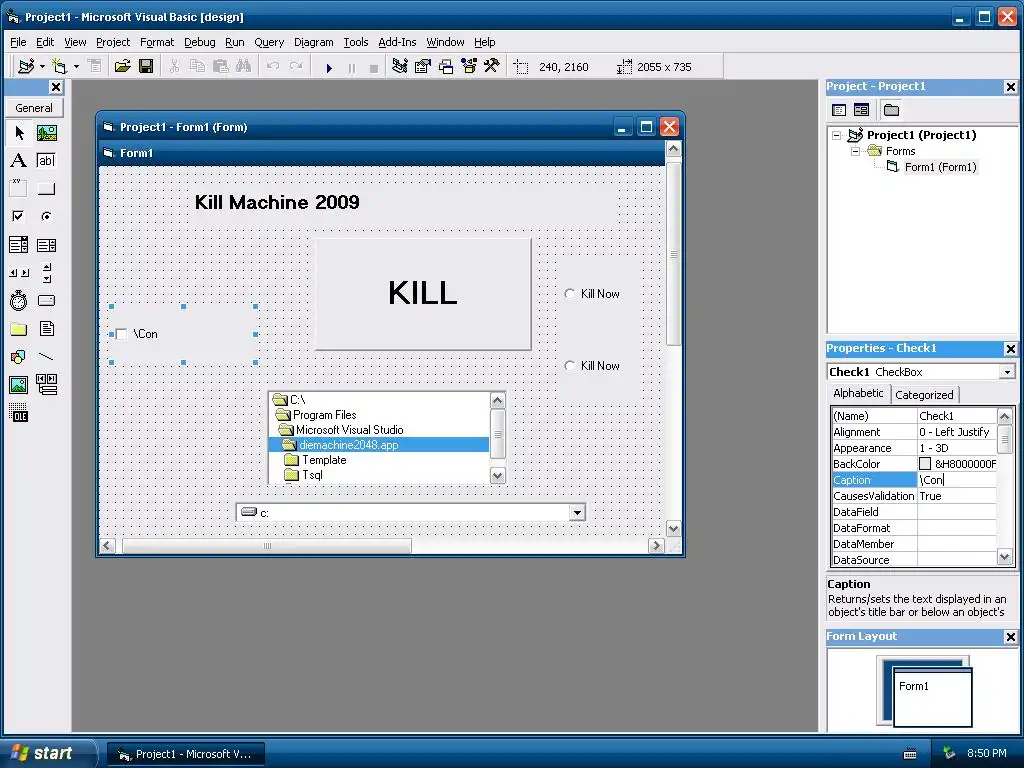Select the DriveListBox control tool
The image size is (1024, 768).
(x=46, y=300)
